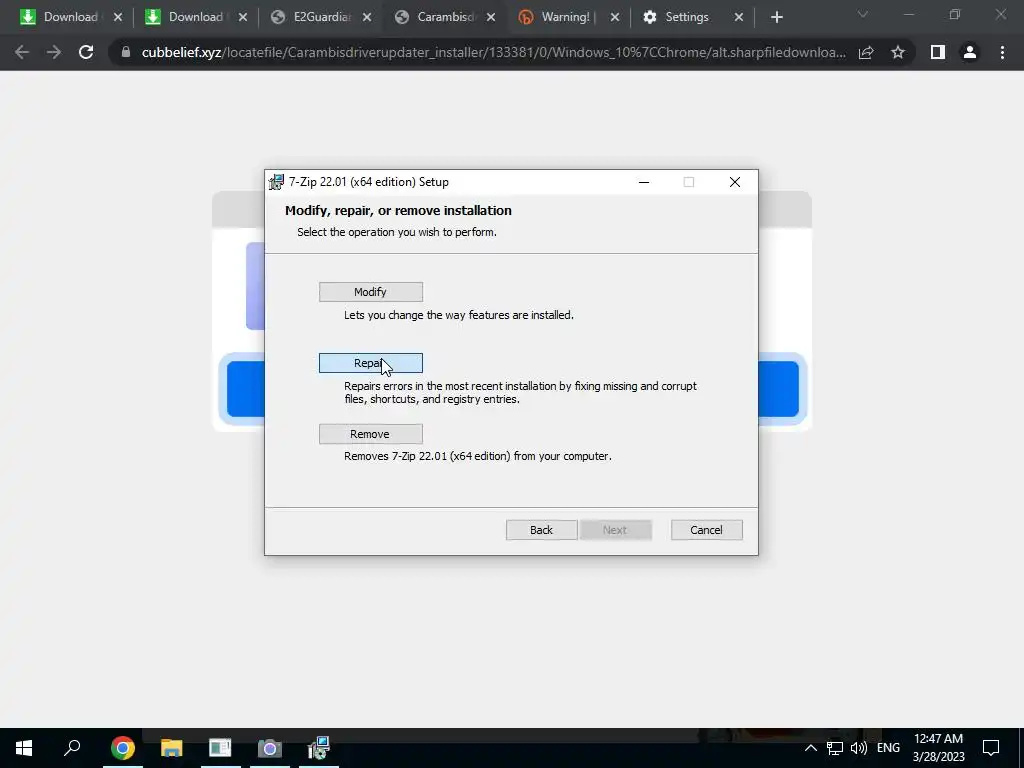Open the clock and date flyout
The height and width of the screenshot is (768, 1024).
tap(938, 748)
